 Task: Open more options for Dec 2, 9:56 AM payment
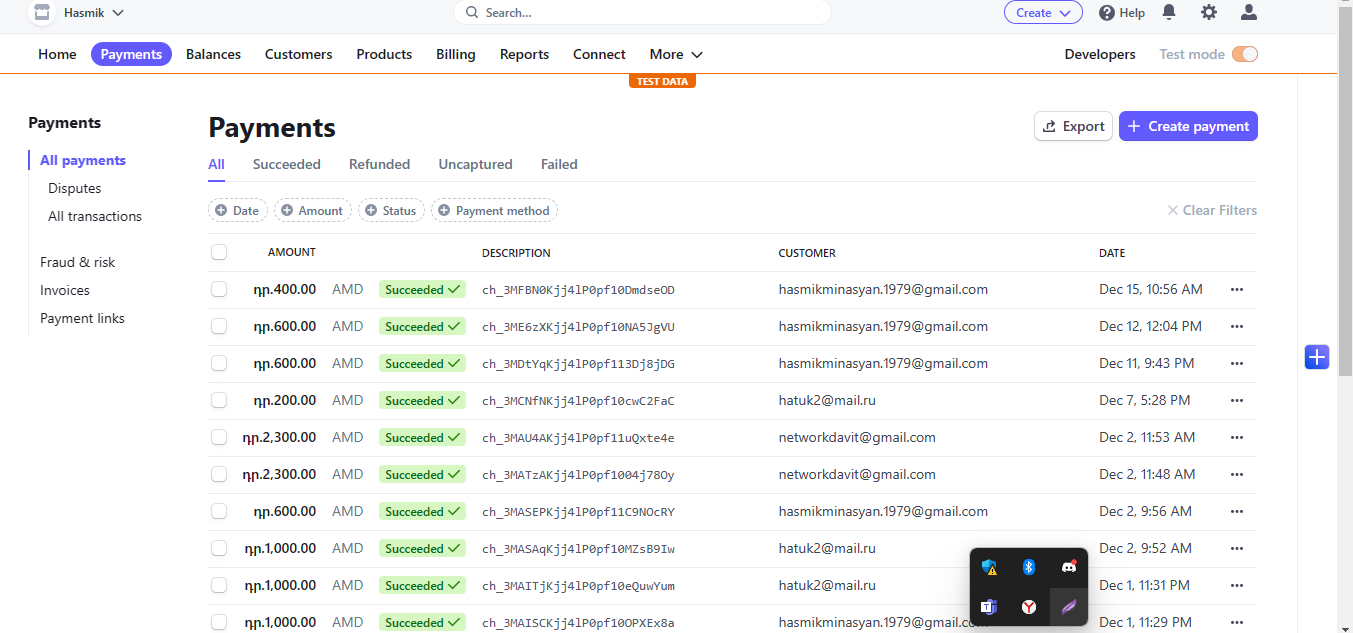point(1237,511)
